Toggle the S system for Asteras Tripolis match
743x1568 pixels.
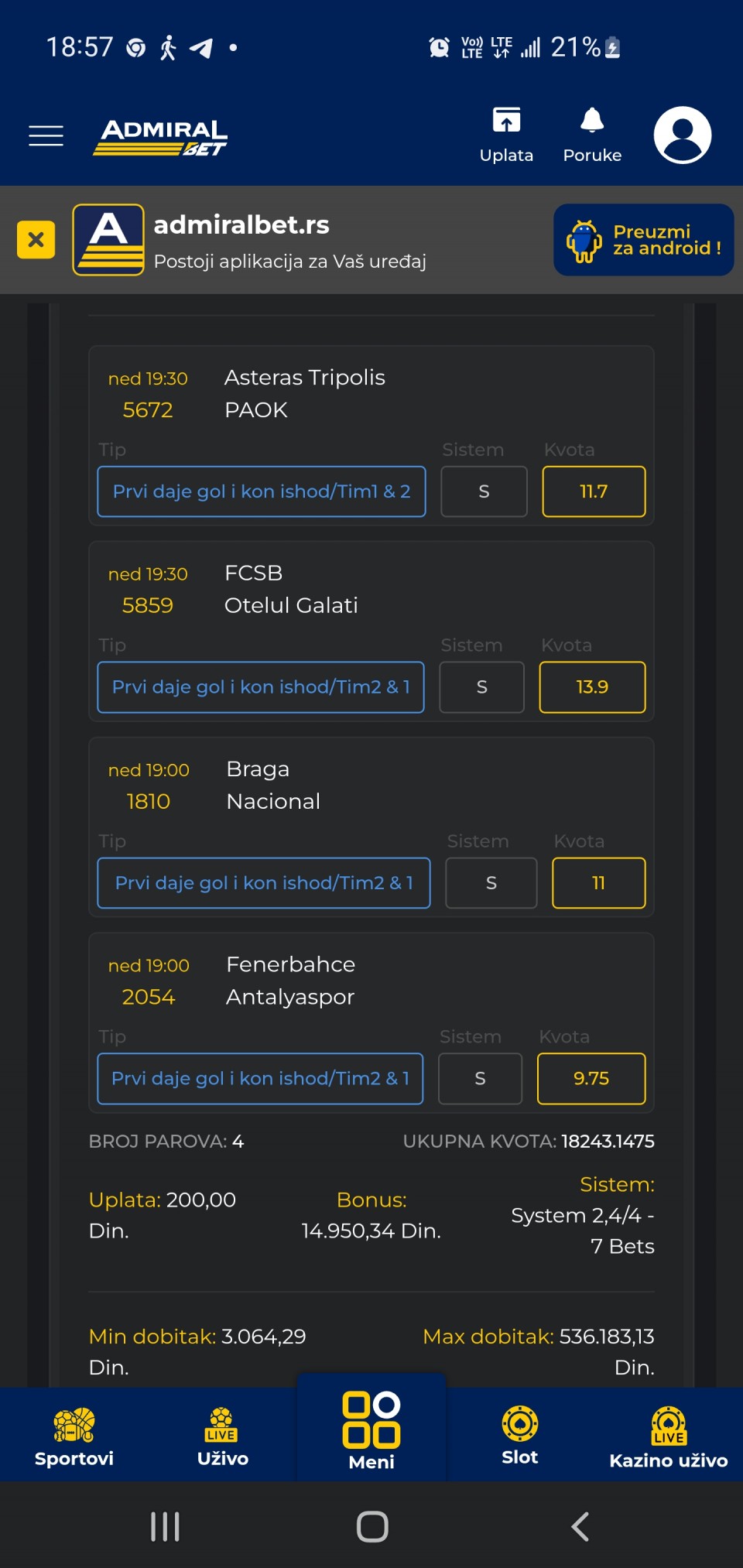(x=484, y=491)
